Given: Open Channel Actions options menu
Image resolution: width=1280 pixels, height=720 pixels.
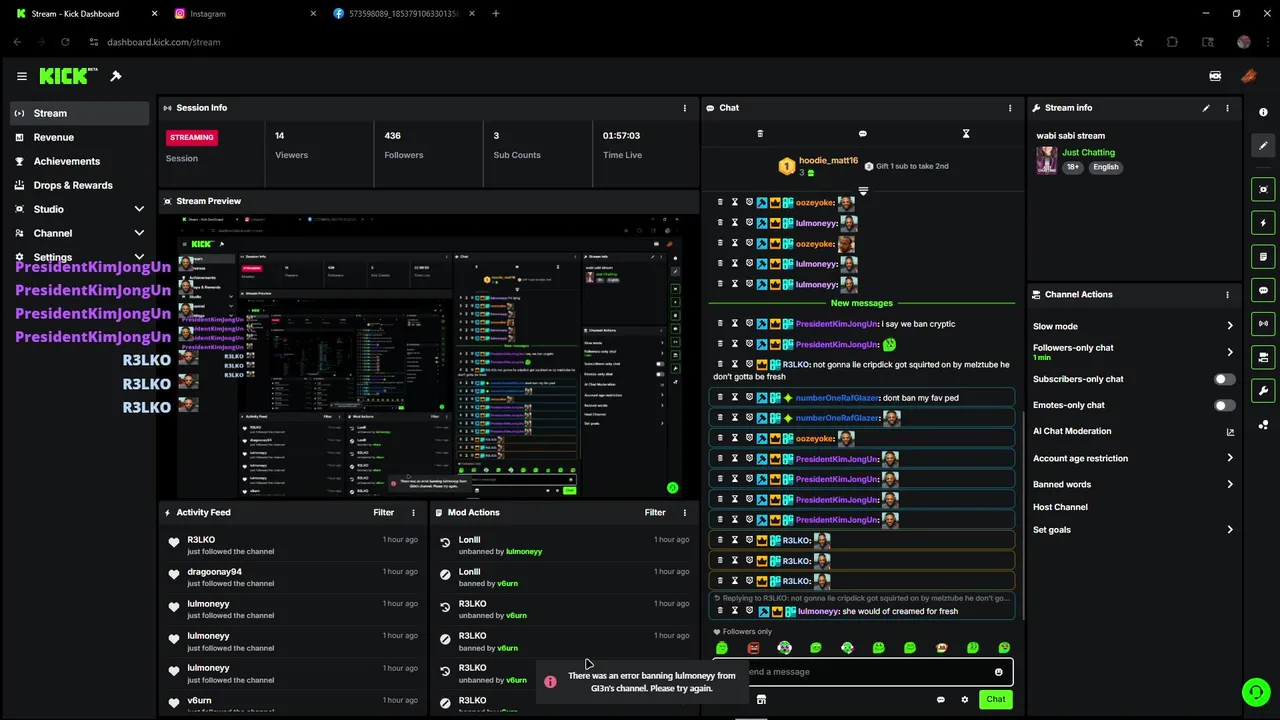Looking at the screenshot, I should (x=1227, y=295).
